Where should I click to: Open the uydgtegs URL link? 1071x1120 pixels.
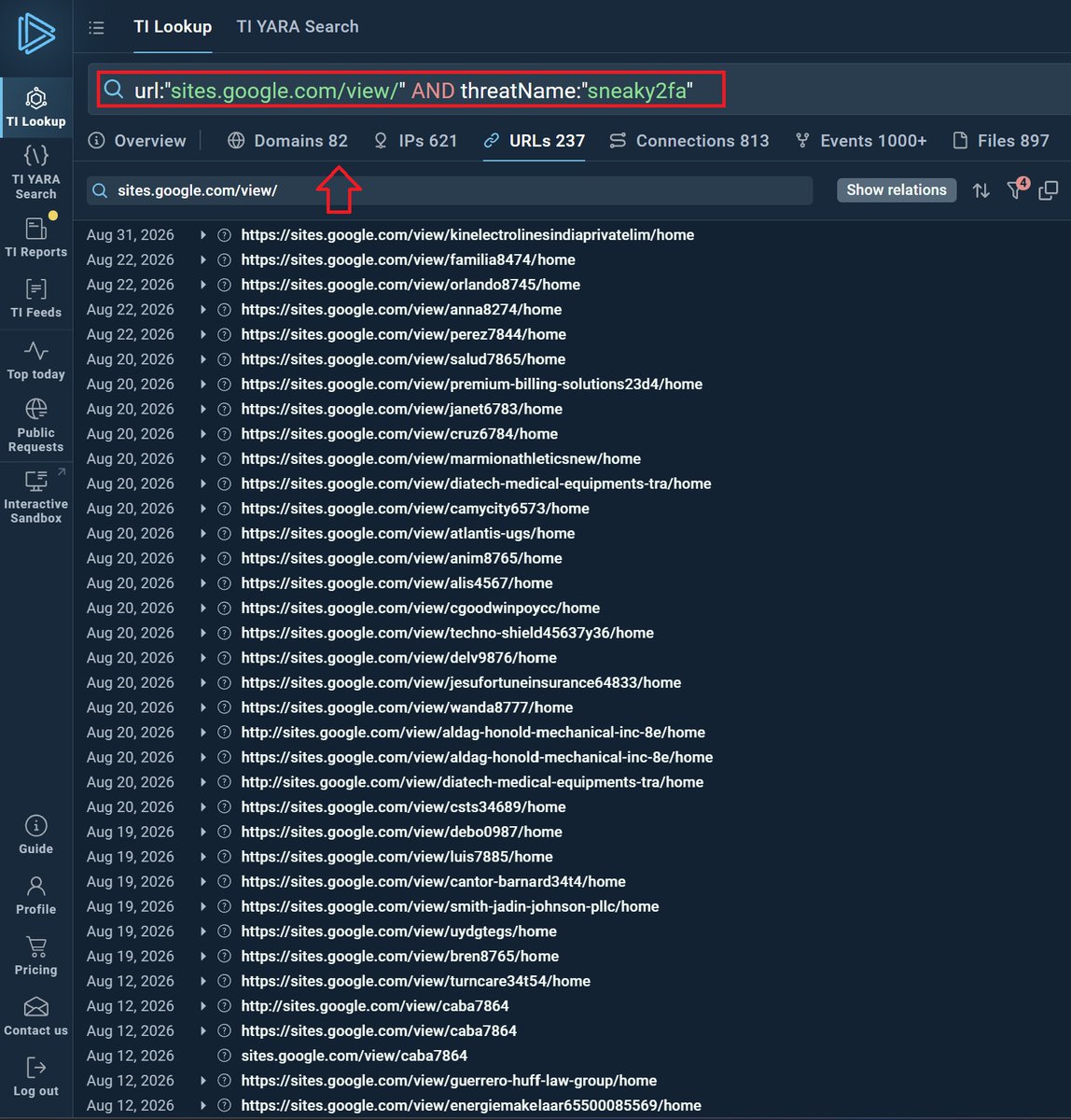tap(399, 932)
